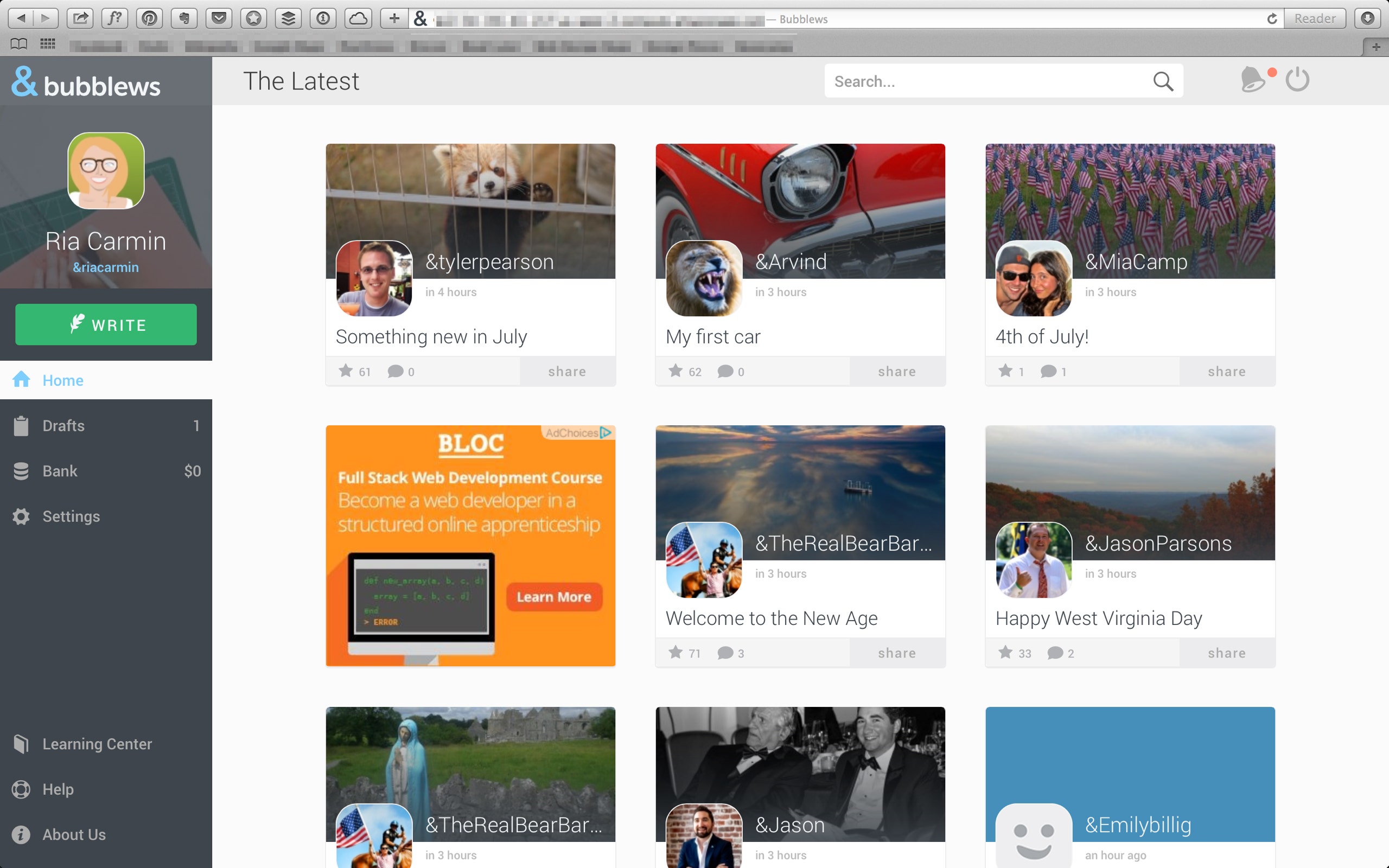The height and width of the screenshot is (868, 1389).
Task: Click the Drafts clipboard icon
Action: click(21, 425)
